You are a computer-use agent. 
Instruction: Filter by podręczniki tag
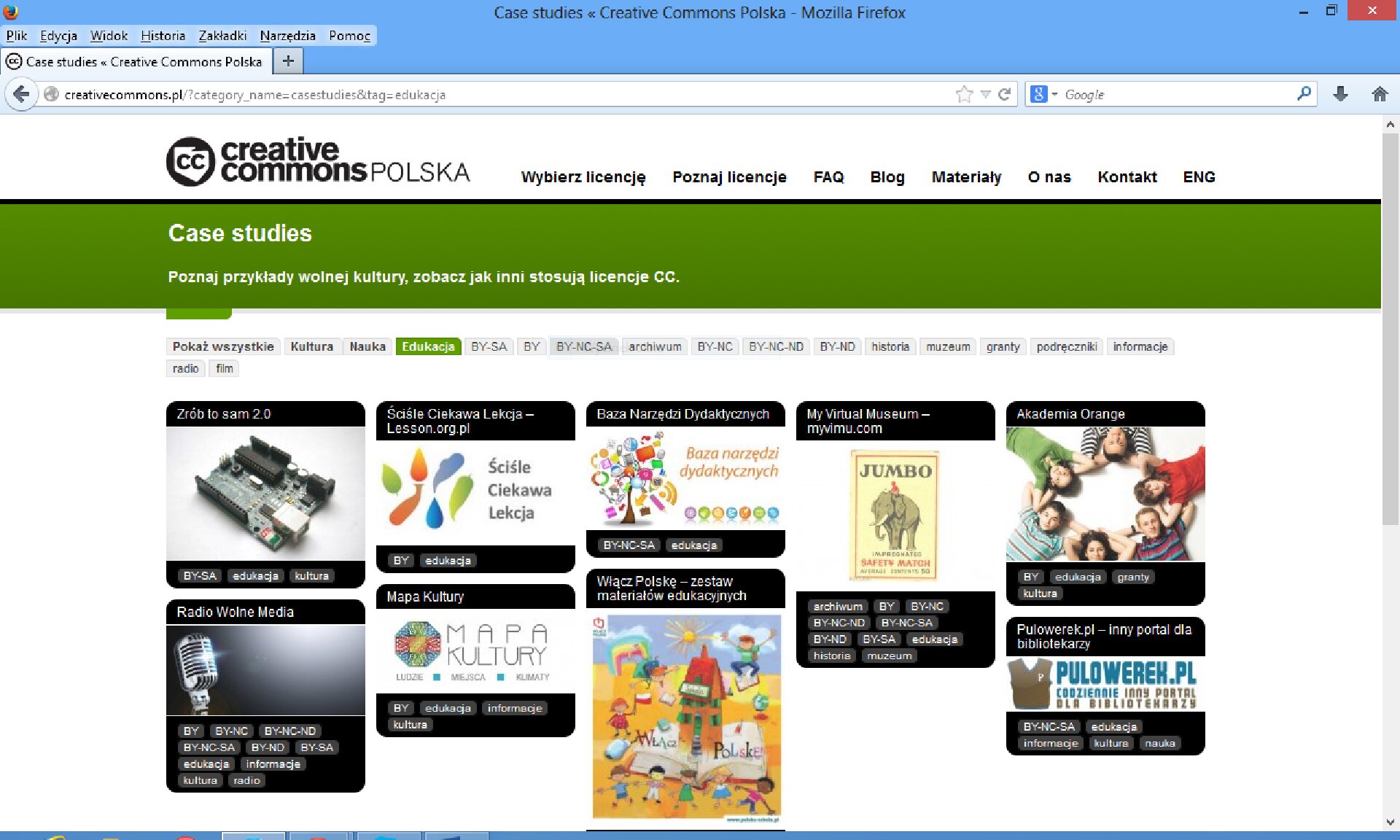click(x=1067, y=347)
